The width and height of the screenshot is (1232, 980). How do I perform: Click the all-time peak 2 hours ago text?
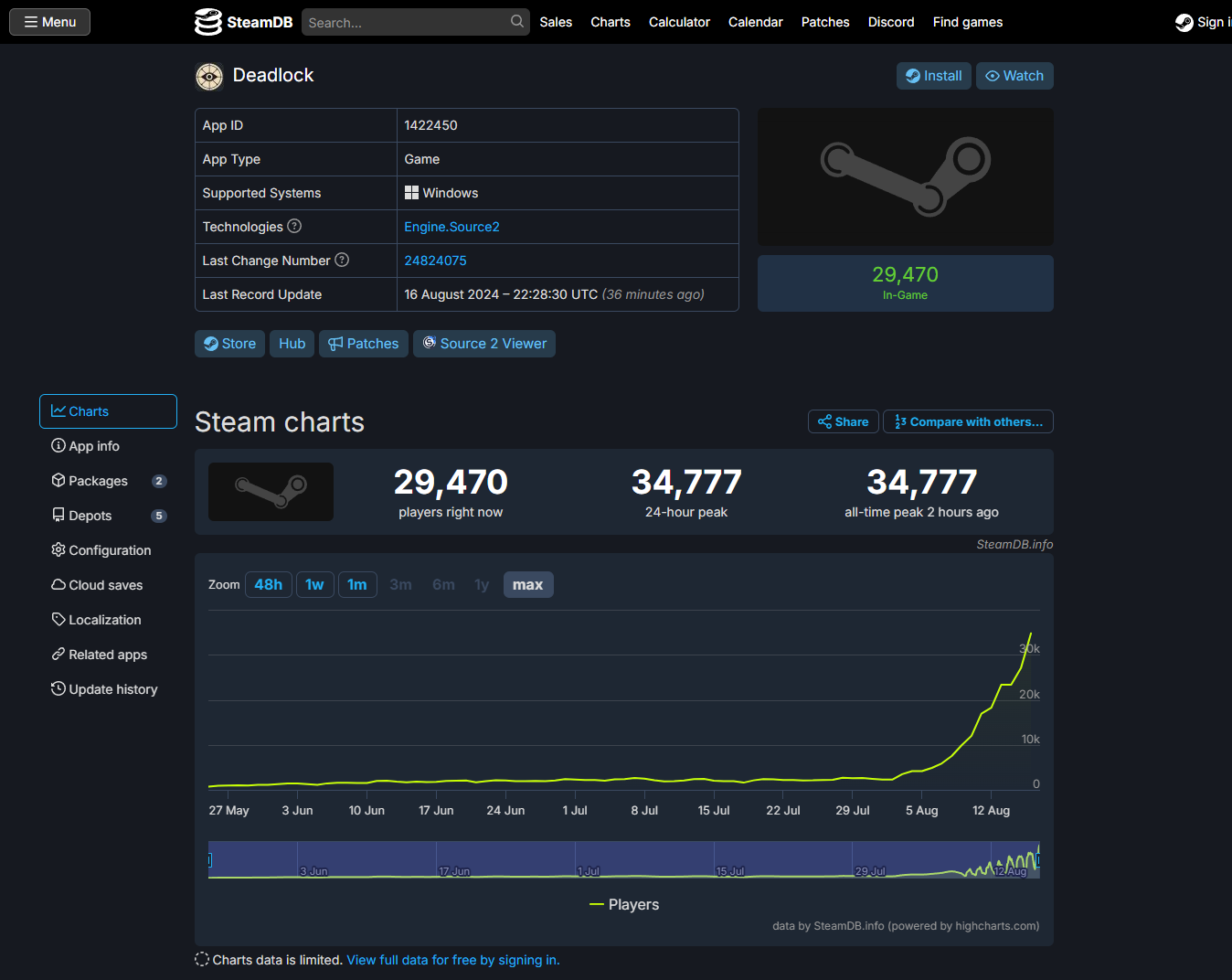[x=921, y=512]
